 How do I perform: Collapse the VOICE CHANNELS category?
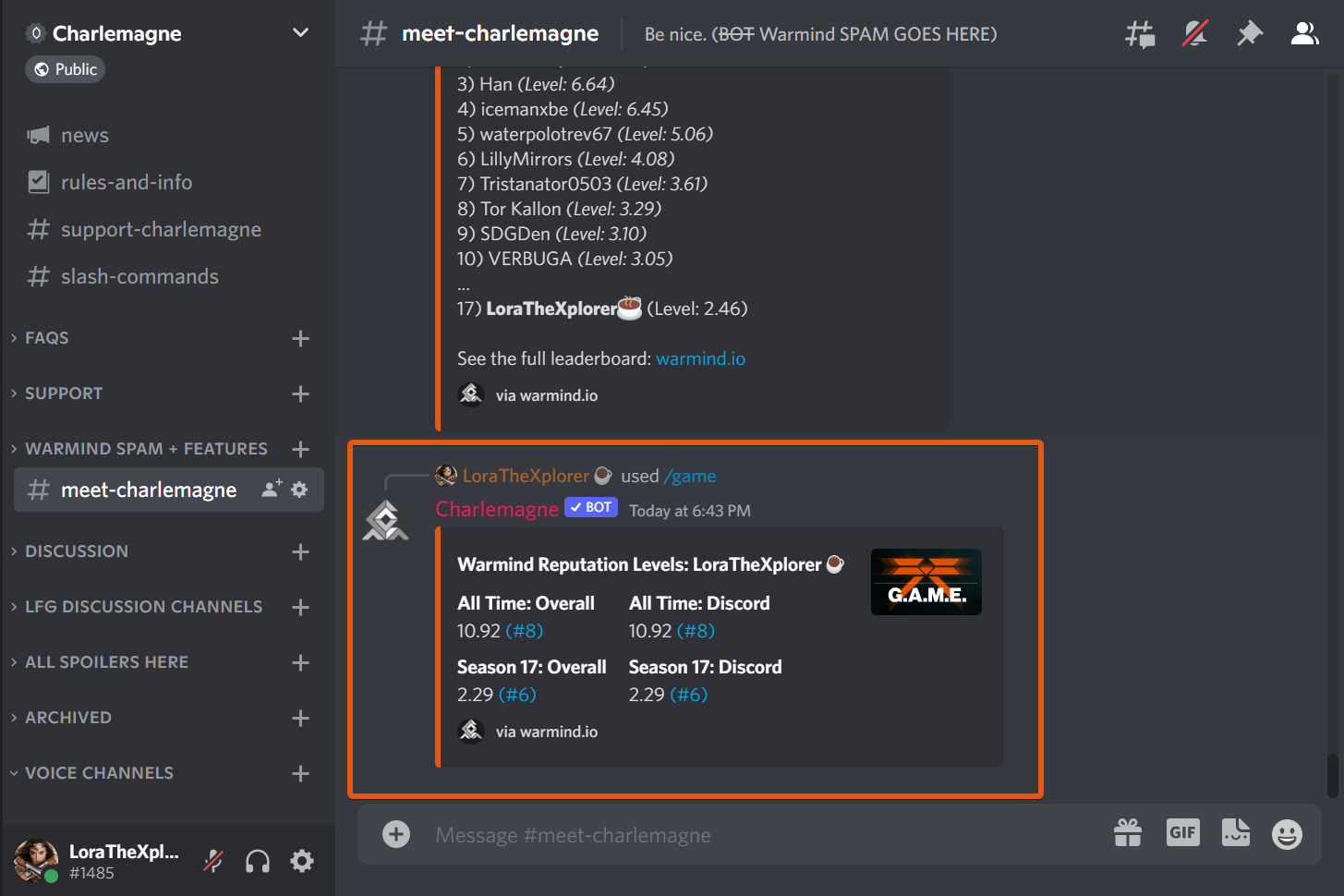[x=99, y=773]
